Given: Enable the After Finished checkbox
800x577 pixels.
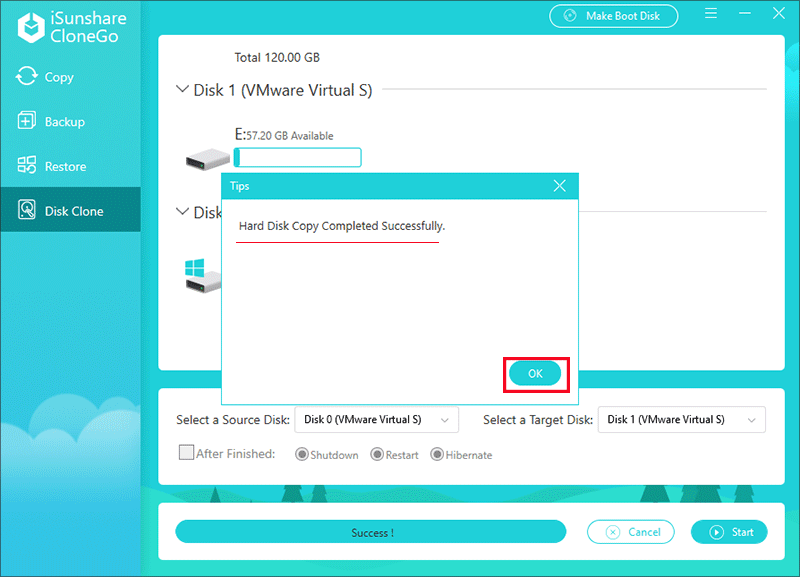Looking at the screenshot, I should pyautogui.click(x=186, y=453).
